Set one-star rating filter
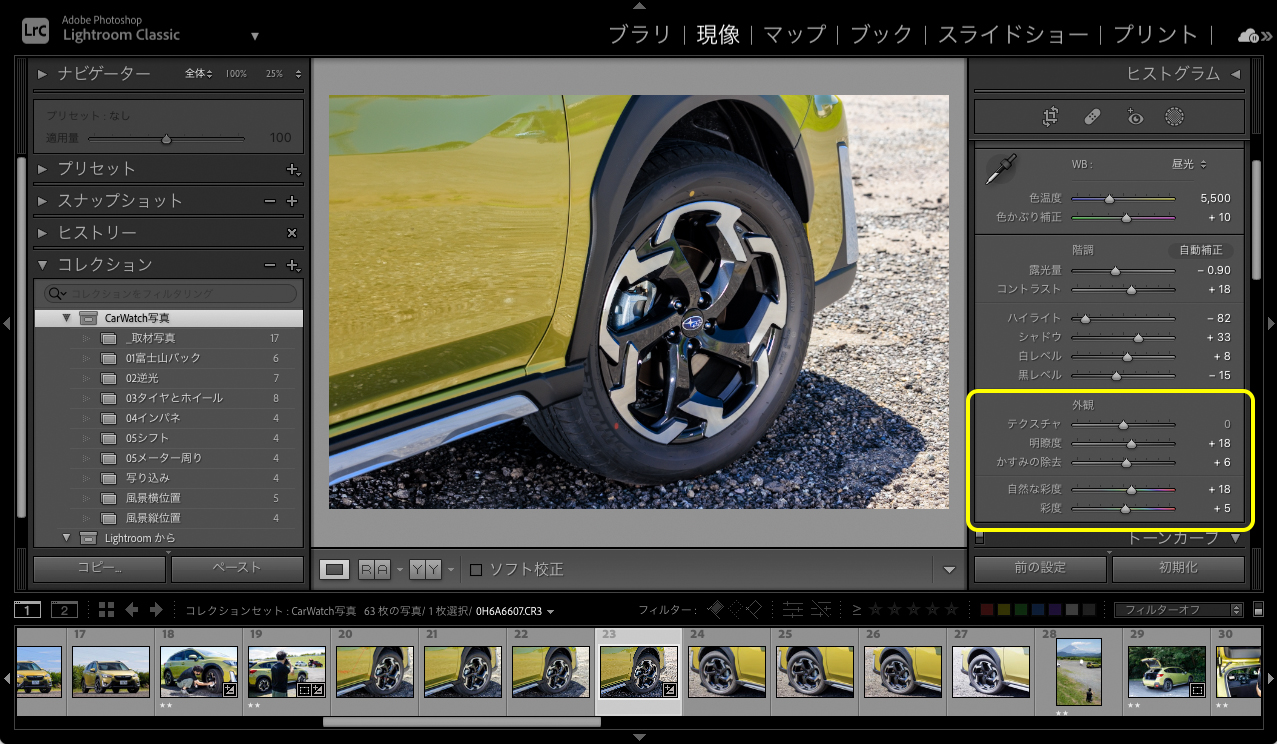 point(876,609)
